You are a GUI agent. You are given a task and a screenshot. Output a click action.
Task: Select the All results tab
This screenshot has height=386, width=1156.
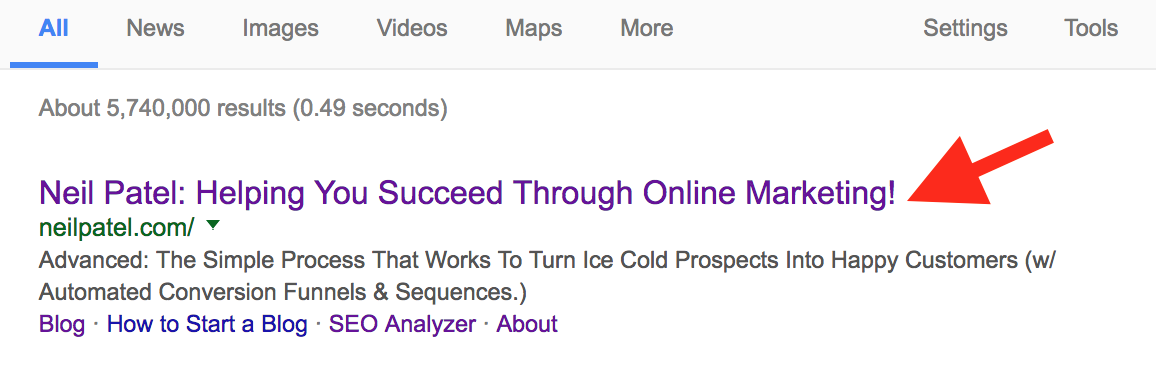[54, 29]
